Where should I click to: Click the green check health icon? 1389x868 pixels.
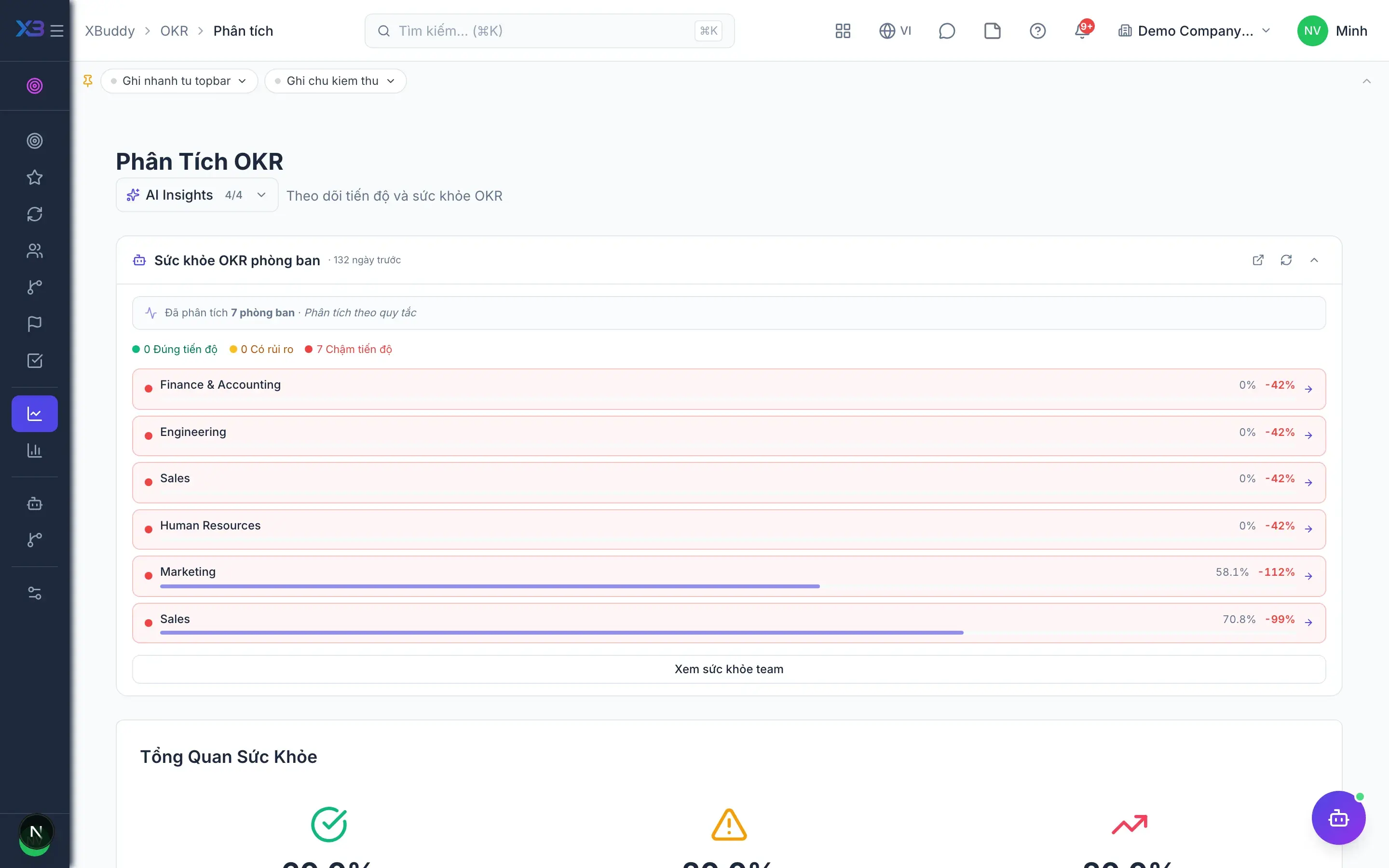click(329, 825)
